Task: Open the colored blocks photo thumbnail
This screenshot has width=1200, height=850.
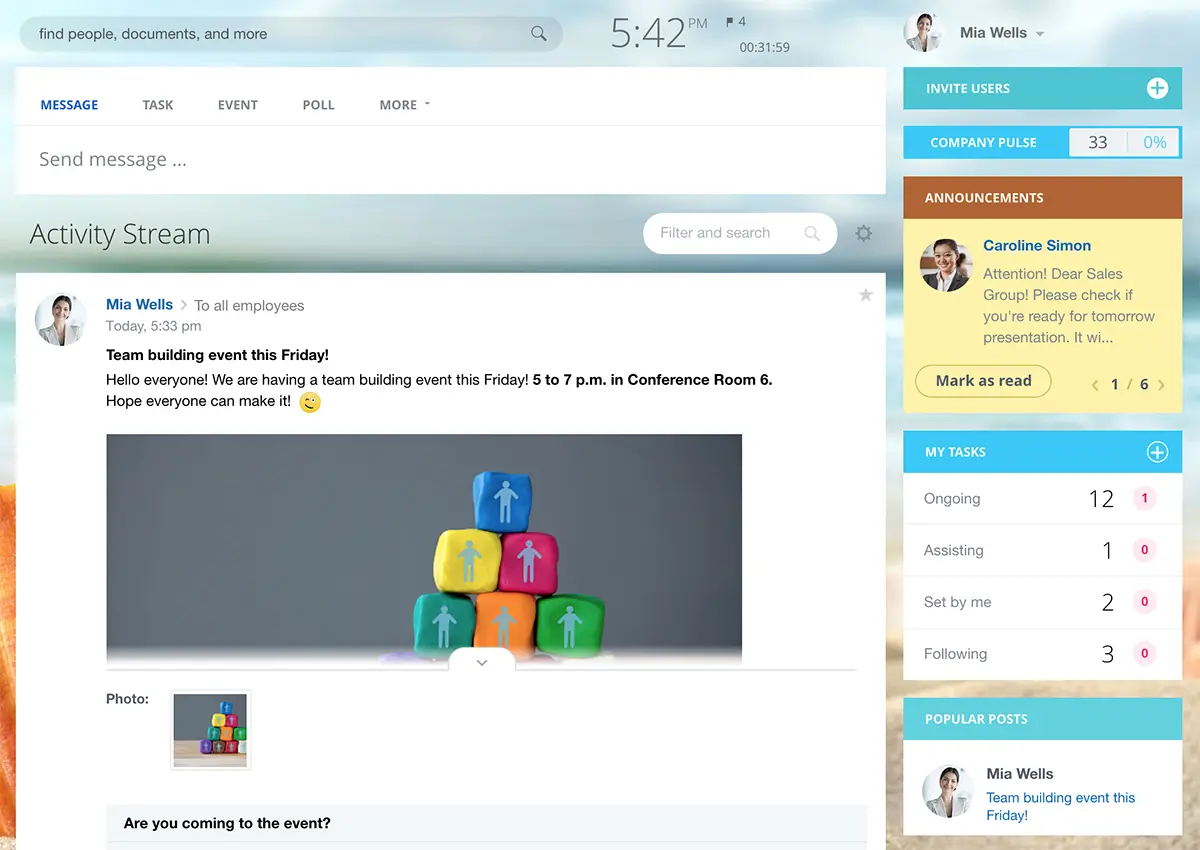Action: click(x=210, y=731)
